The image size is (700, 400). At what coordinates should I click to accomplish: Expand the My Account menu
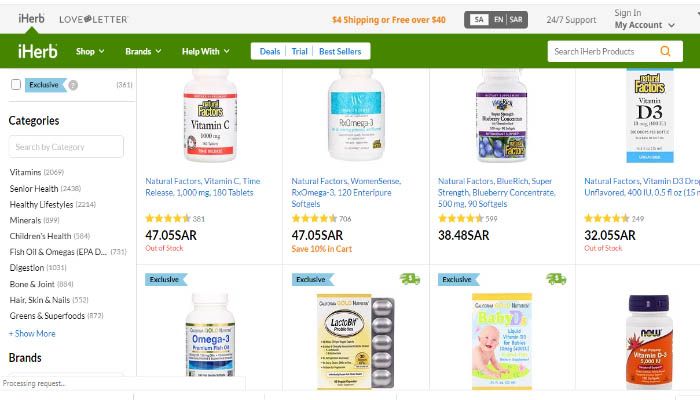click(644, 25)
